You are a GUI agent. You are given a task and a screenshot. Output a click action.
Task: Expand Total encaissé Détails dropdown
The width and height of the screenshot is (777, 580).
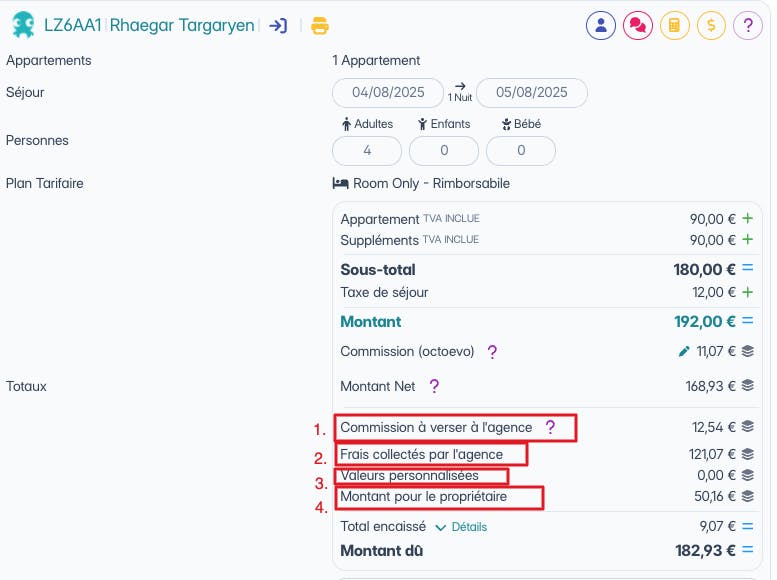coord(461,526)
